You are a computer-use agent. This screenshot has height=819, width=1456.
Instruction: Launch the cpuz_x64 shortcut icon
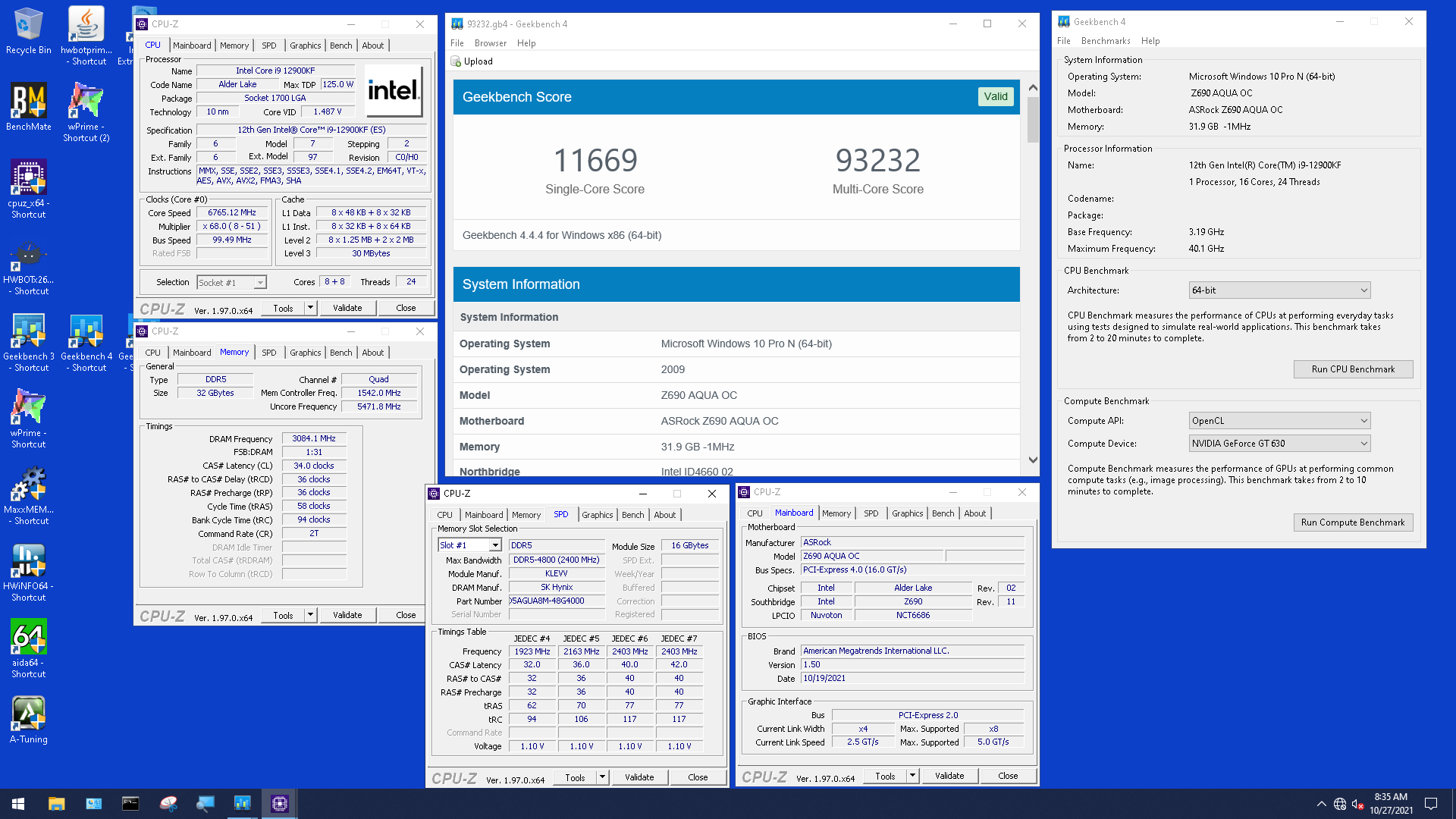[x=28, y=189]
